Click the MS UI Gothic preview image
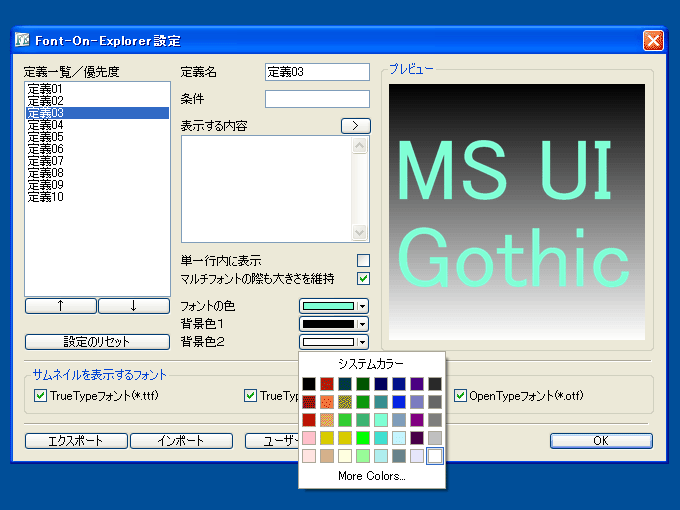This screenshot has height=510, width=680. click(x=517, y=212)
